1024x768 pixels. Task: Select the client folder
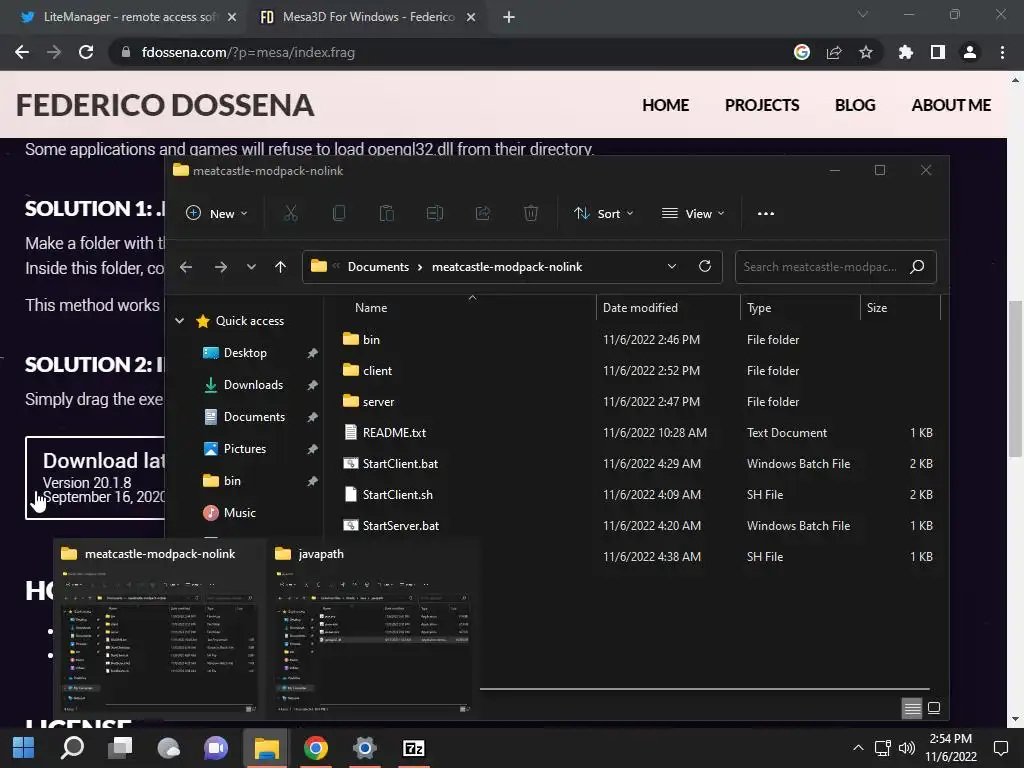pos(377,370)
